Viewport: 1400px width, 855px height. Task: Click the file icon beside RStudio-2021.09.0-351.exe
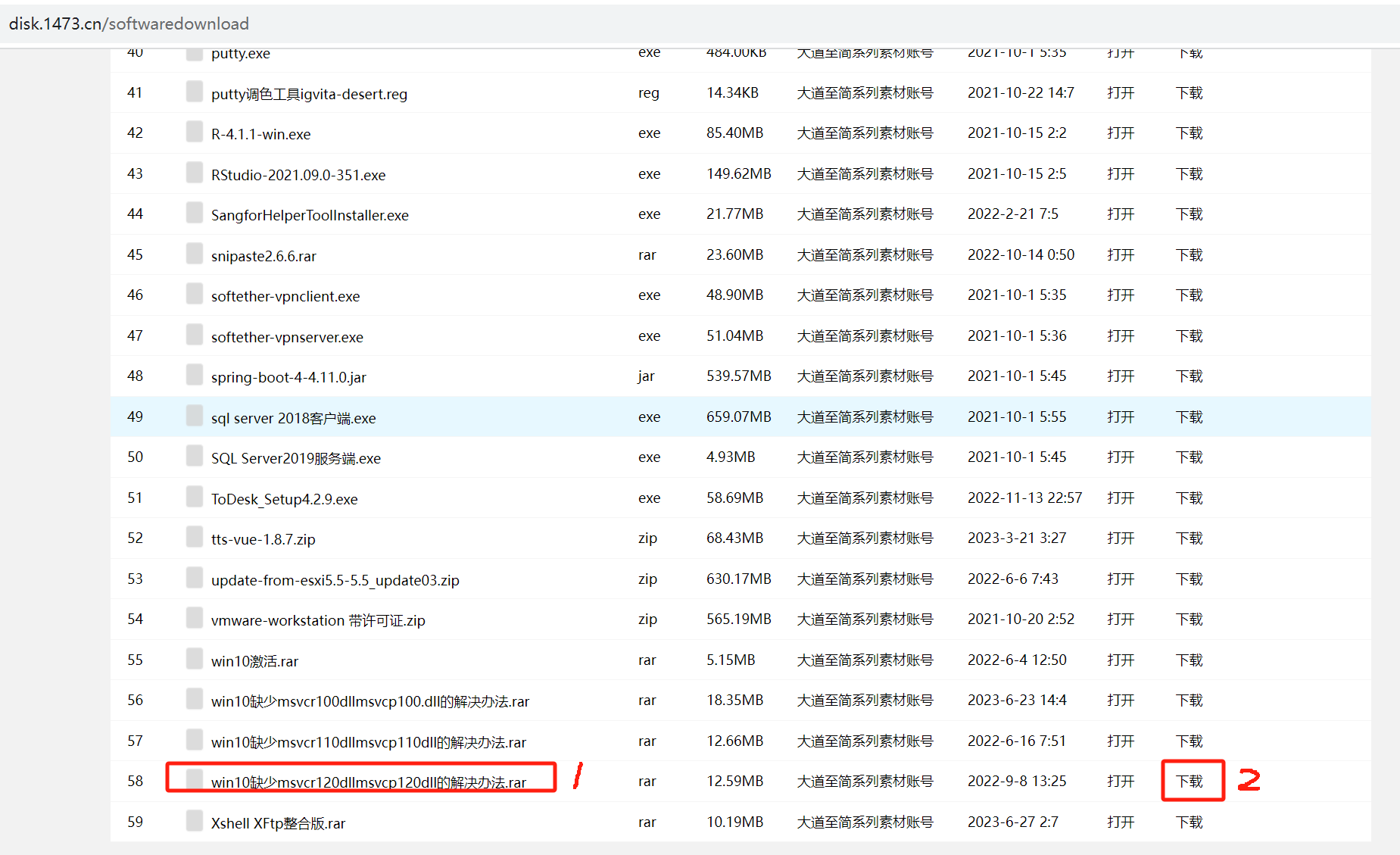click(195, 173)
